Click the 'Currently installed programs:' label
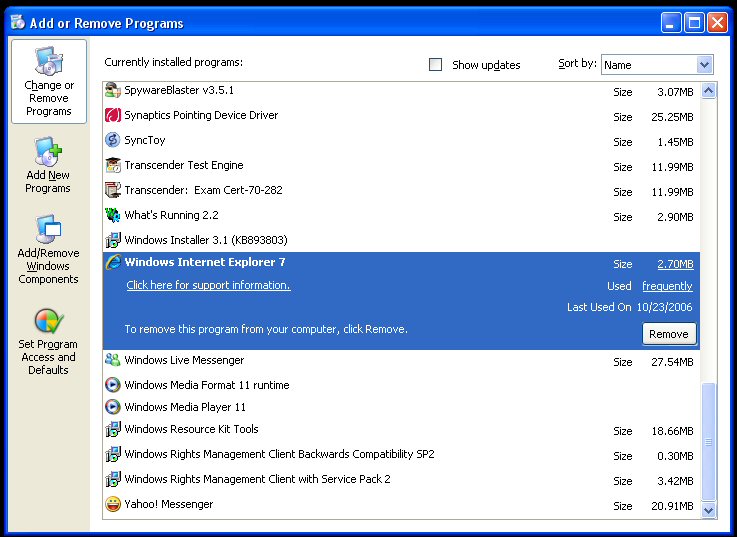 click(173, 62)
